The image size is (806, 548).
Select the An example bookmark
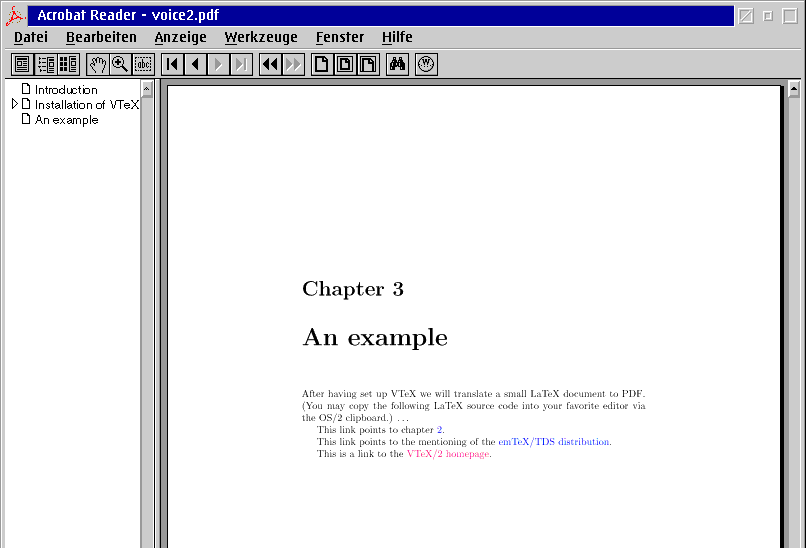(x=66, y=120)
